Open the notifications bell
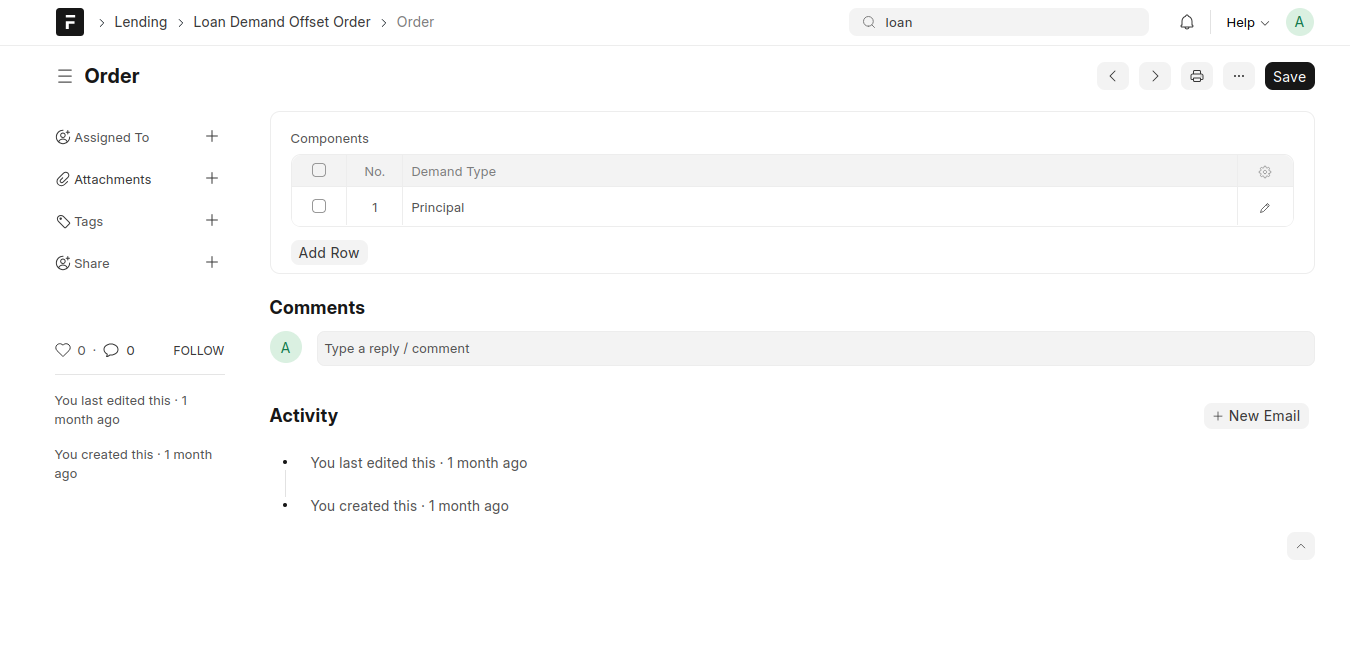The width and height of the screenshot is (1350, 665). tap(1187, 22)
